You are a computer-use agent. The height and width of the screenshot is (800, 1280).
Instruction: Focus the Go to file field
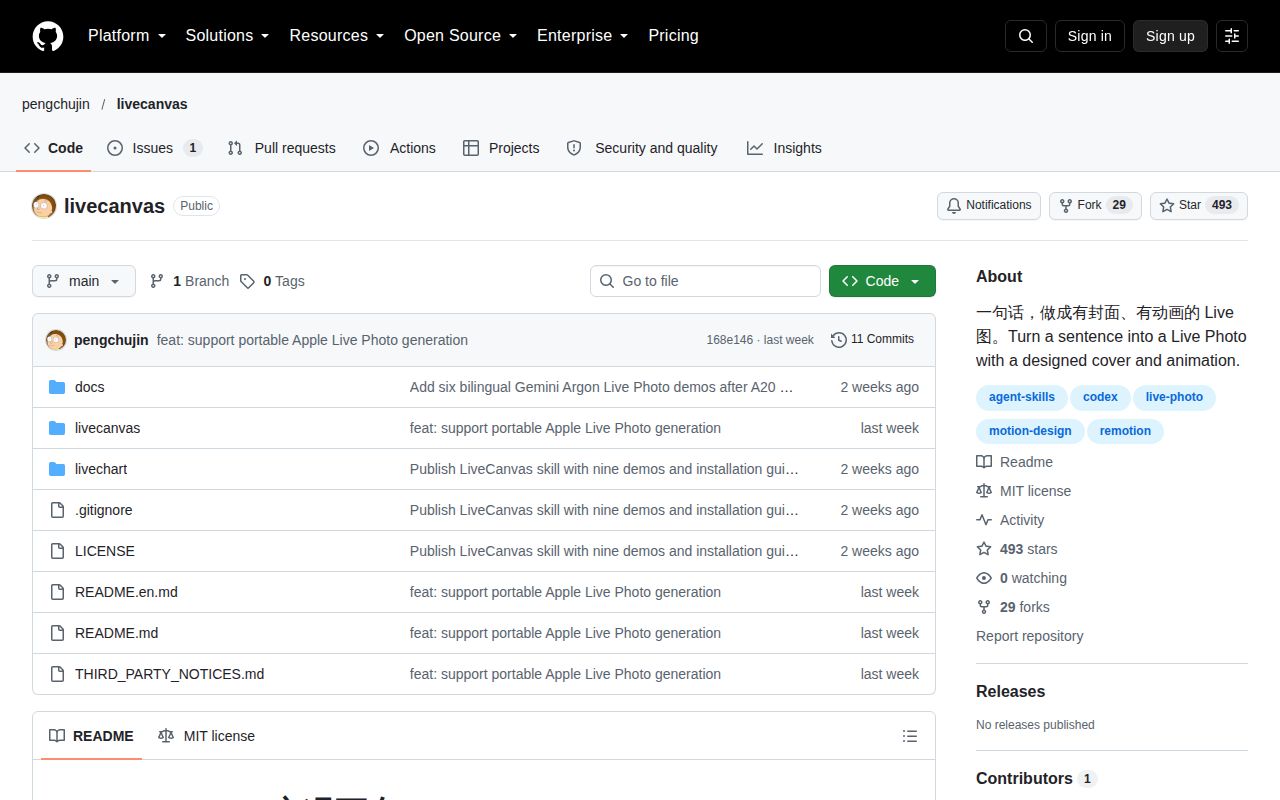coord(705,281)
